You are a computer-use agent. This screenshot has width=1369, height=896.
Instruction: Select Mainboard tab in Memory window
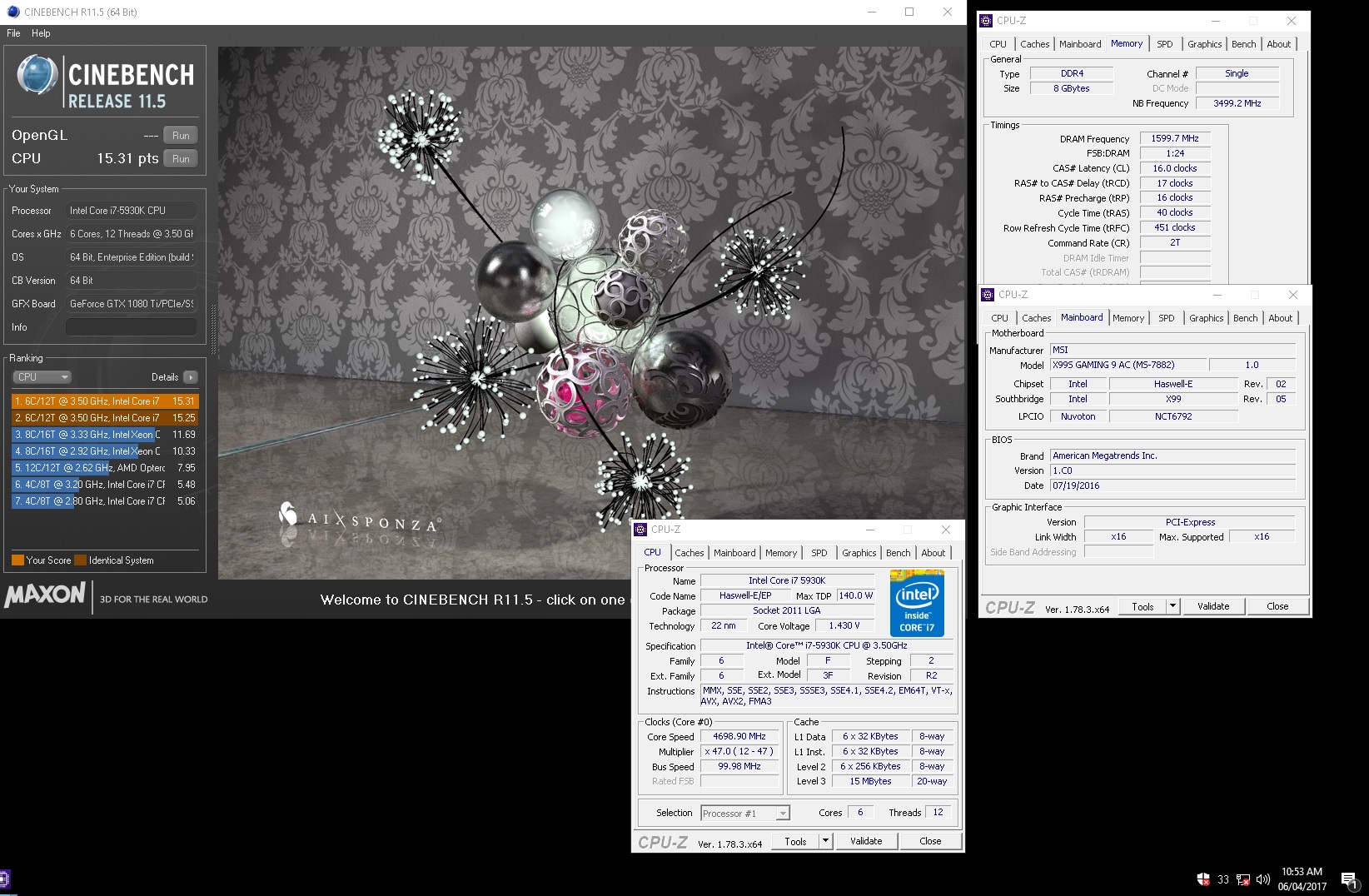[1080, 44]
